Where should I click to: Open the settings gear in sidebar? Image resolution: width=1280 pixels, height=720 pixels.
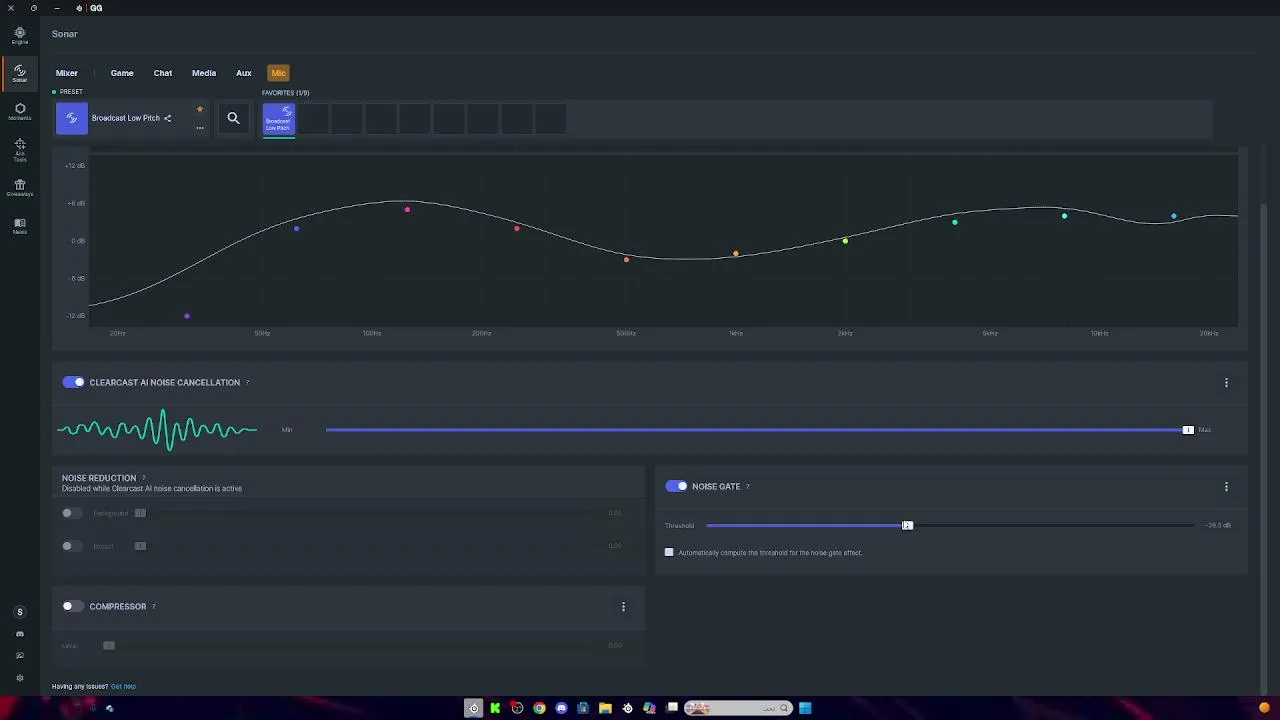(x=19, y=678)
